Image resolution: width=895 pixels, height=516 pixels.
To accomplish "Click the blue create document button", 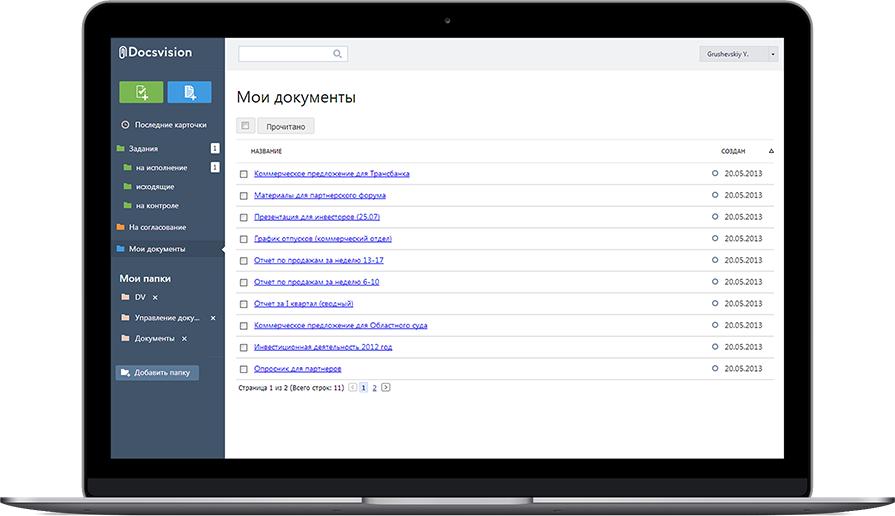I will [190, 92].
